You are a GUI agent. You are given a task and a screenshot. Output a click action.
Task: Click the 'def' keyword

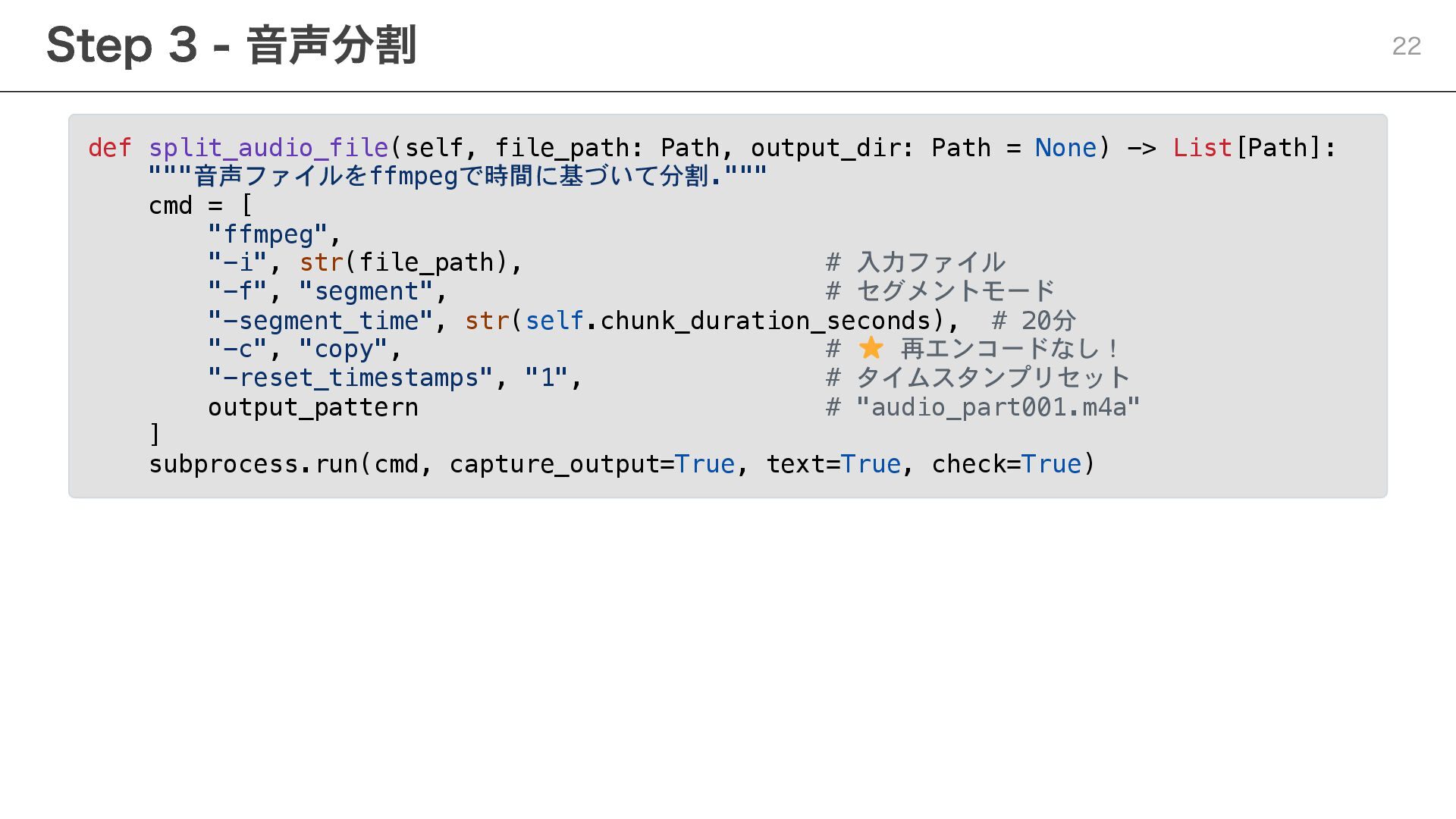click(110, 148)
